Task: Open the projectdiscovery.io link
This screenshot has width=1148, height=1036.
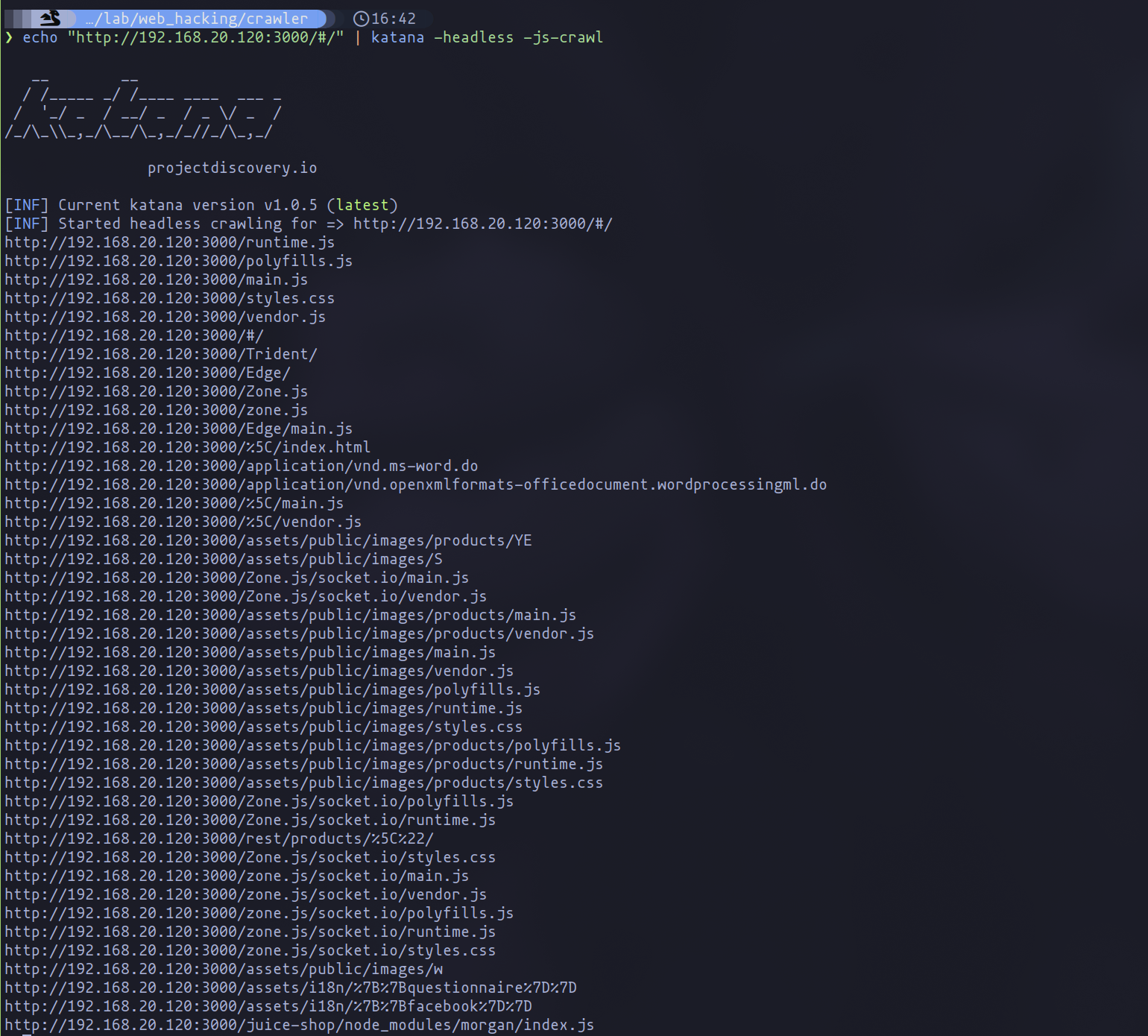Action: tap(232, 168)
